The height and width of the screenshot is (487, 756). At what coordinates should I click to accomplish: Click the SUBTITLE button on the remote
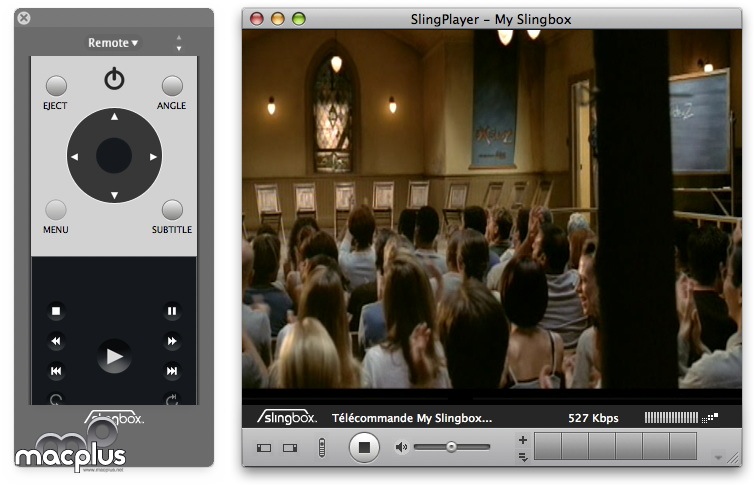pyautogui.click(x=172, y=210)
